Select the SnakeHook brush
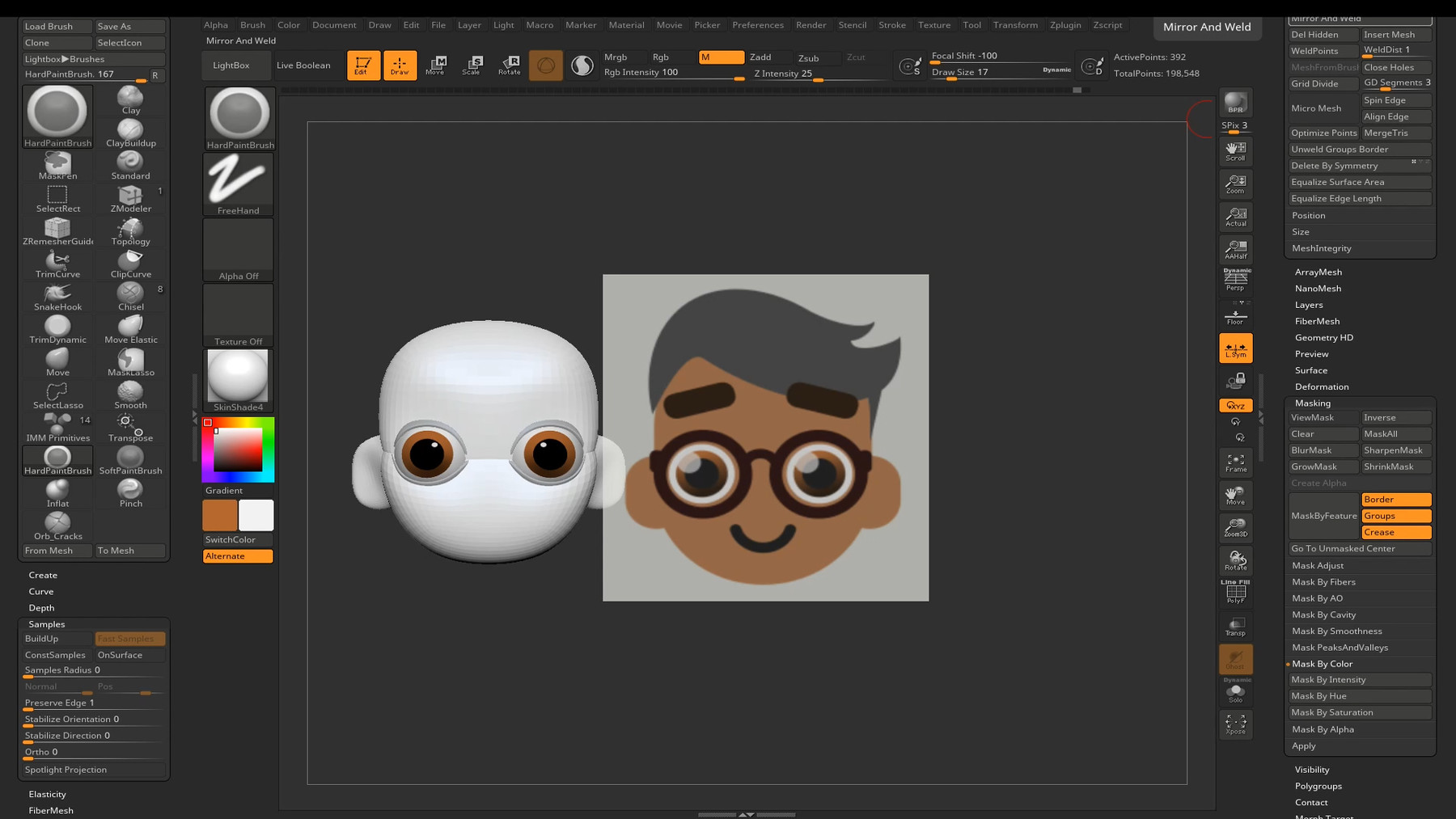The image size is (1456, 819). pos(57,294)
